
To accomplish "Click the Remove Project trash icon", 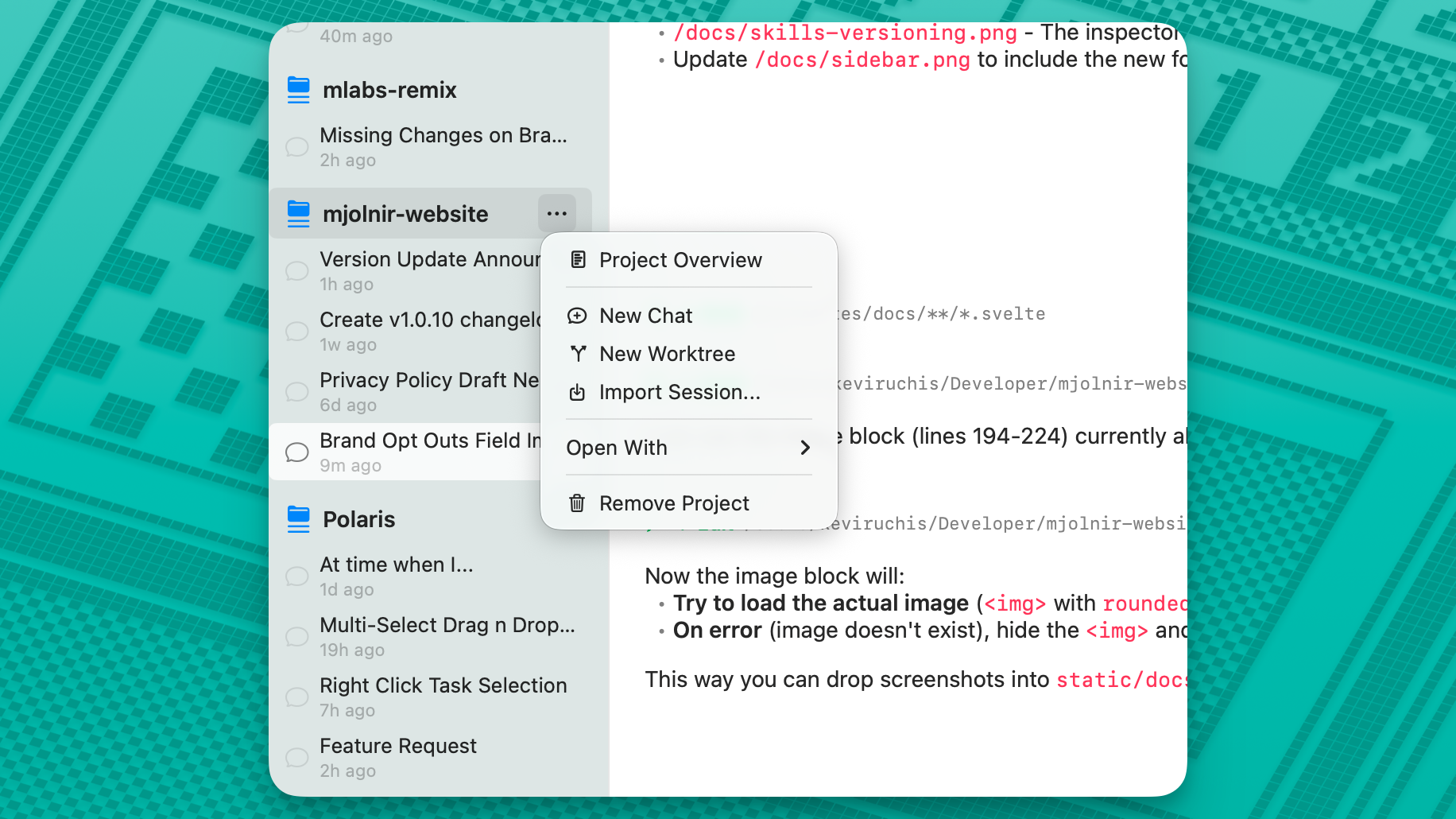I will tap(577, 503).
